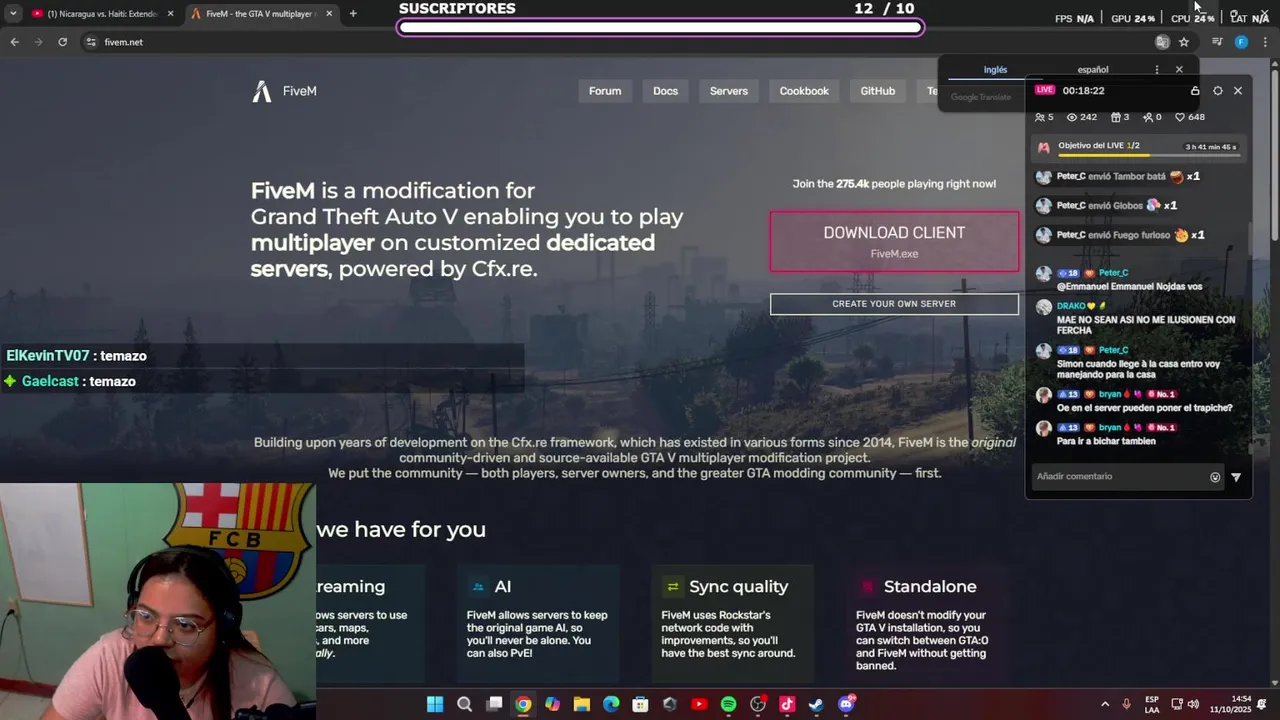Viewport: 1280px width, 720px height.
Task: Open Microsoft Store from the taskbar
Action: [640, 704]
